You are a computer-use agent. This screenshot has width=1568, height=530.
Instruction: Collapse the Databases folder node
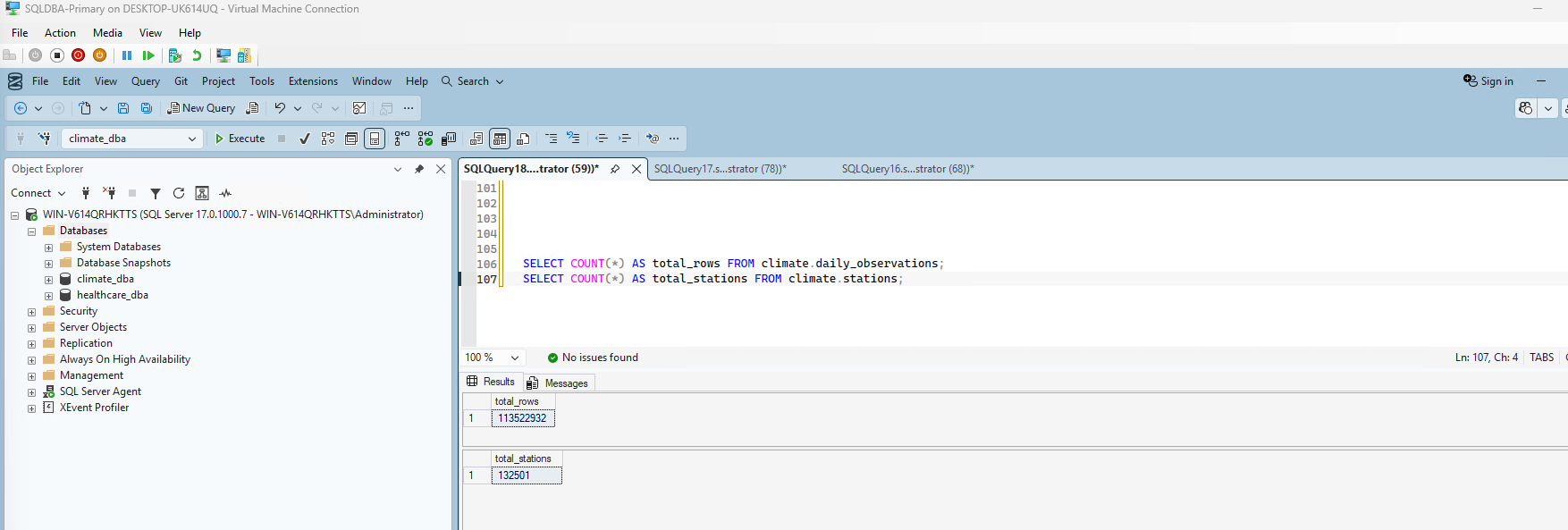point(31,231)
